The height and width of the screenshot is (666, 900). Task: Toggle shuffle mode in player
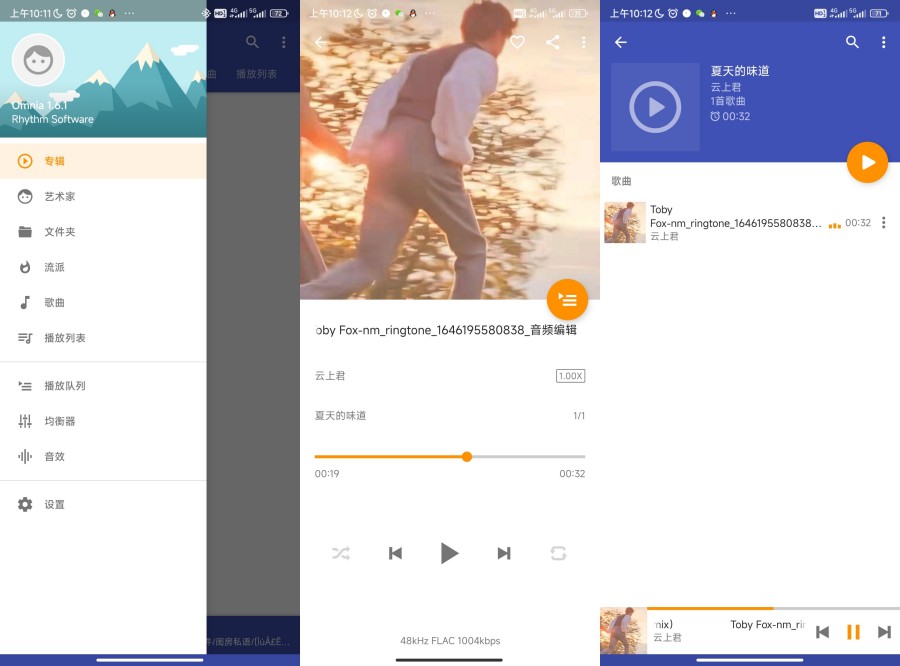click(x=341, y=553)
